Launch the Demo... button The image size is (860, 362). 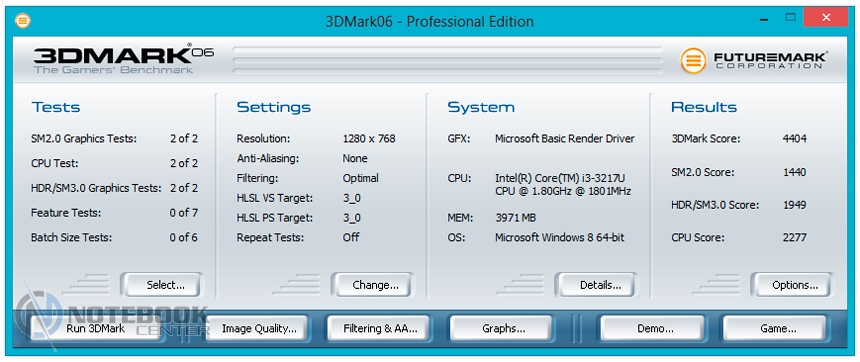coord(654,329)
